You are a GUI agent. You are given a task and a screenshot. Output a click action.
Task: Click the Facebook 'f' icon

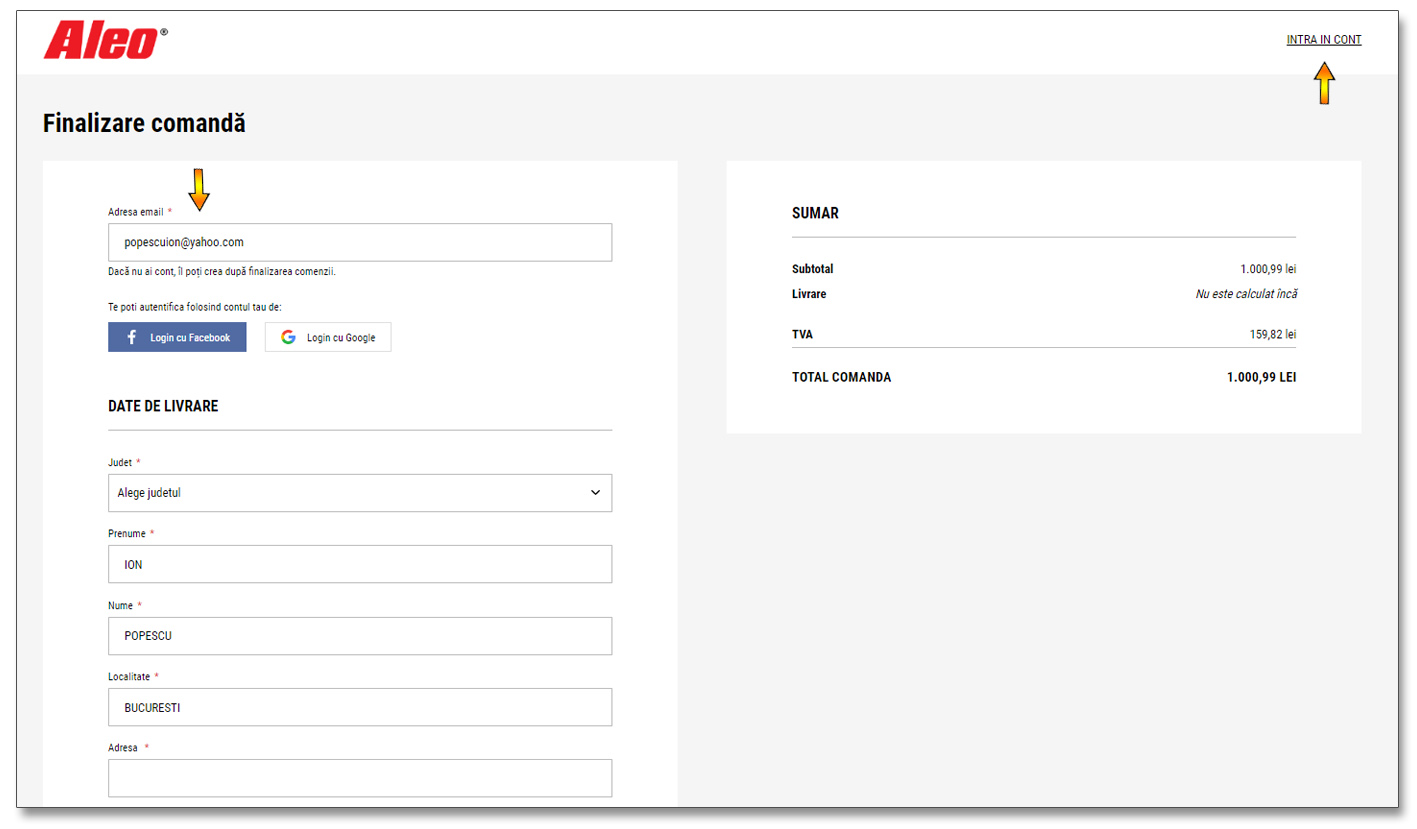131,338
